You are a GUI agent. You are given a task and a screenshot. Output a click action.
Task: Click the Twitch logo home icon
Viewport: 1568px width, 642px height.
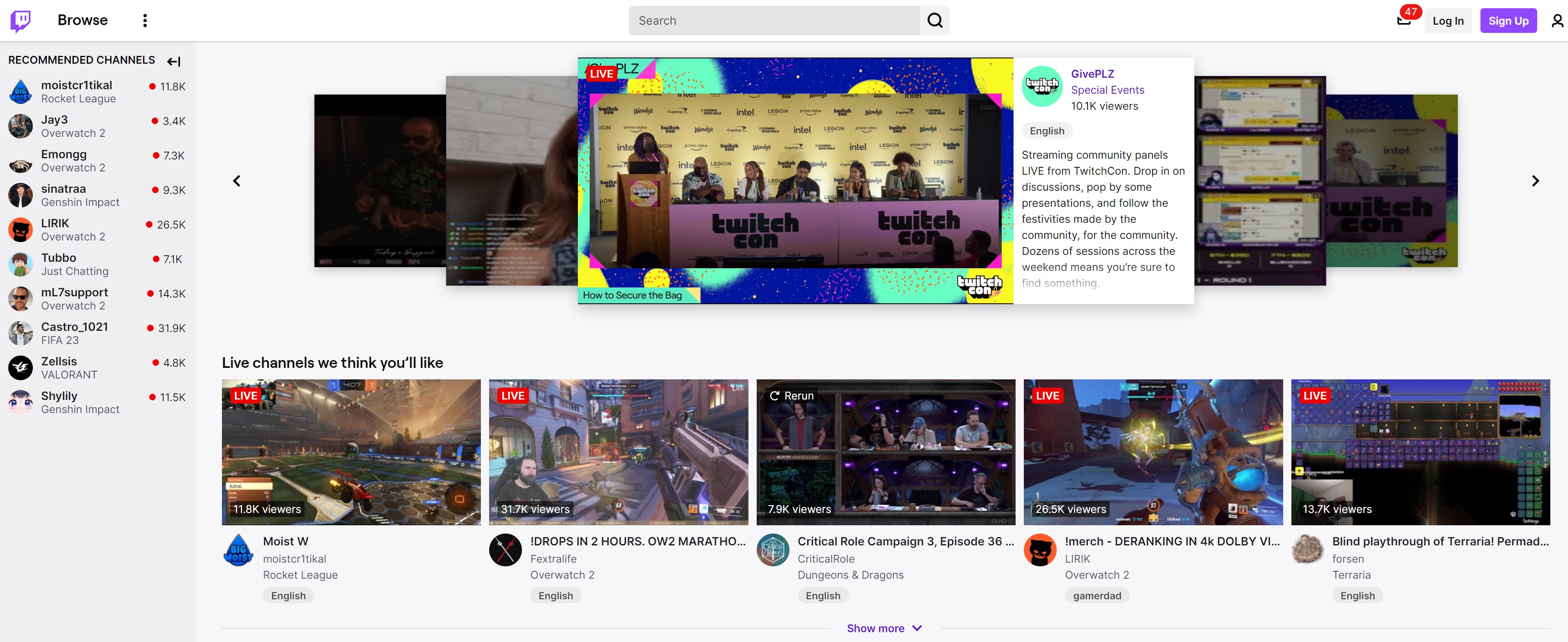point(21,21)
